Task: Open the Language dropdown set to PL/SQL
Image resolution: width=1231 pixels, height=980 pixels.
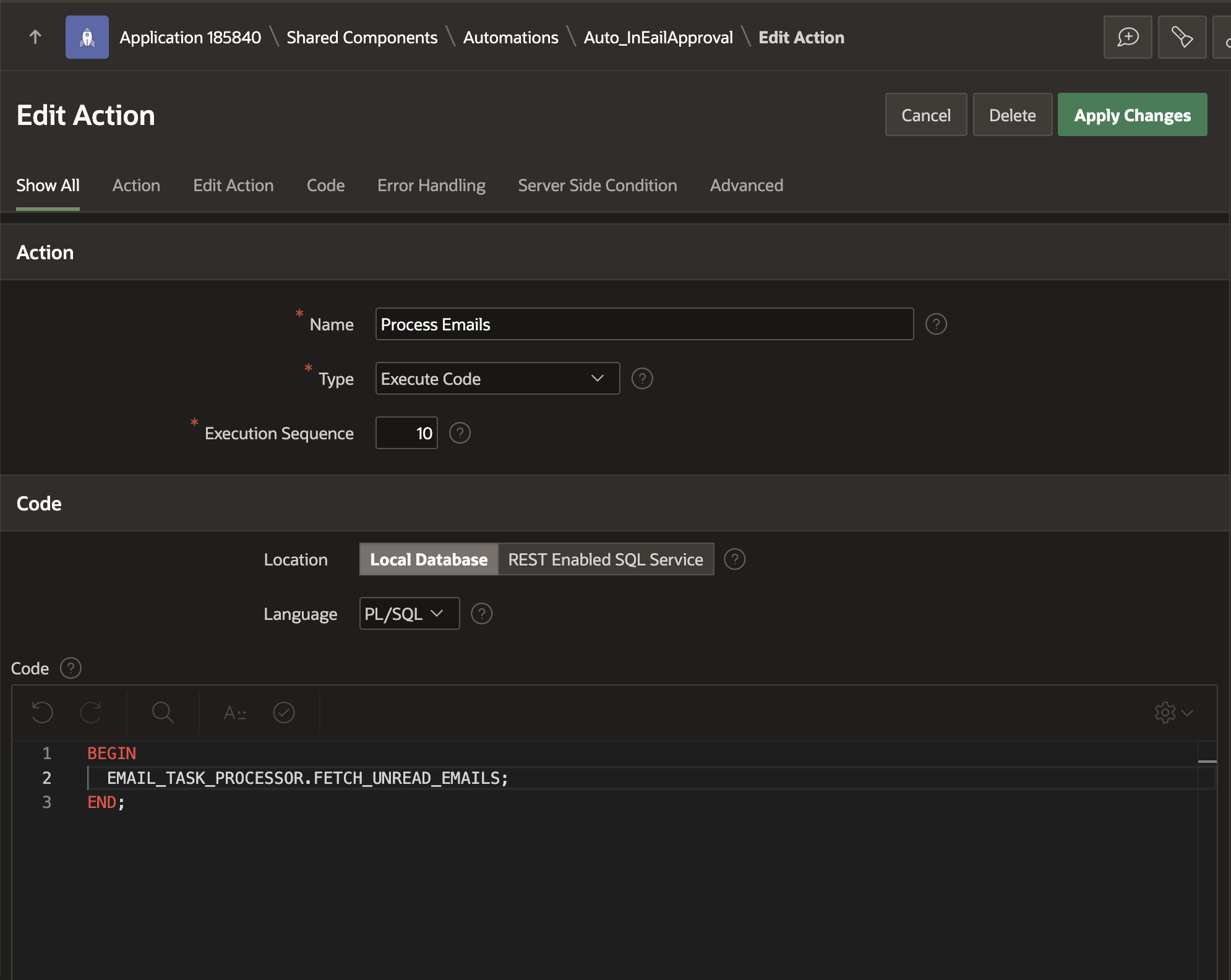Action: pyautogui.click(x=408, y=613)
